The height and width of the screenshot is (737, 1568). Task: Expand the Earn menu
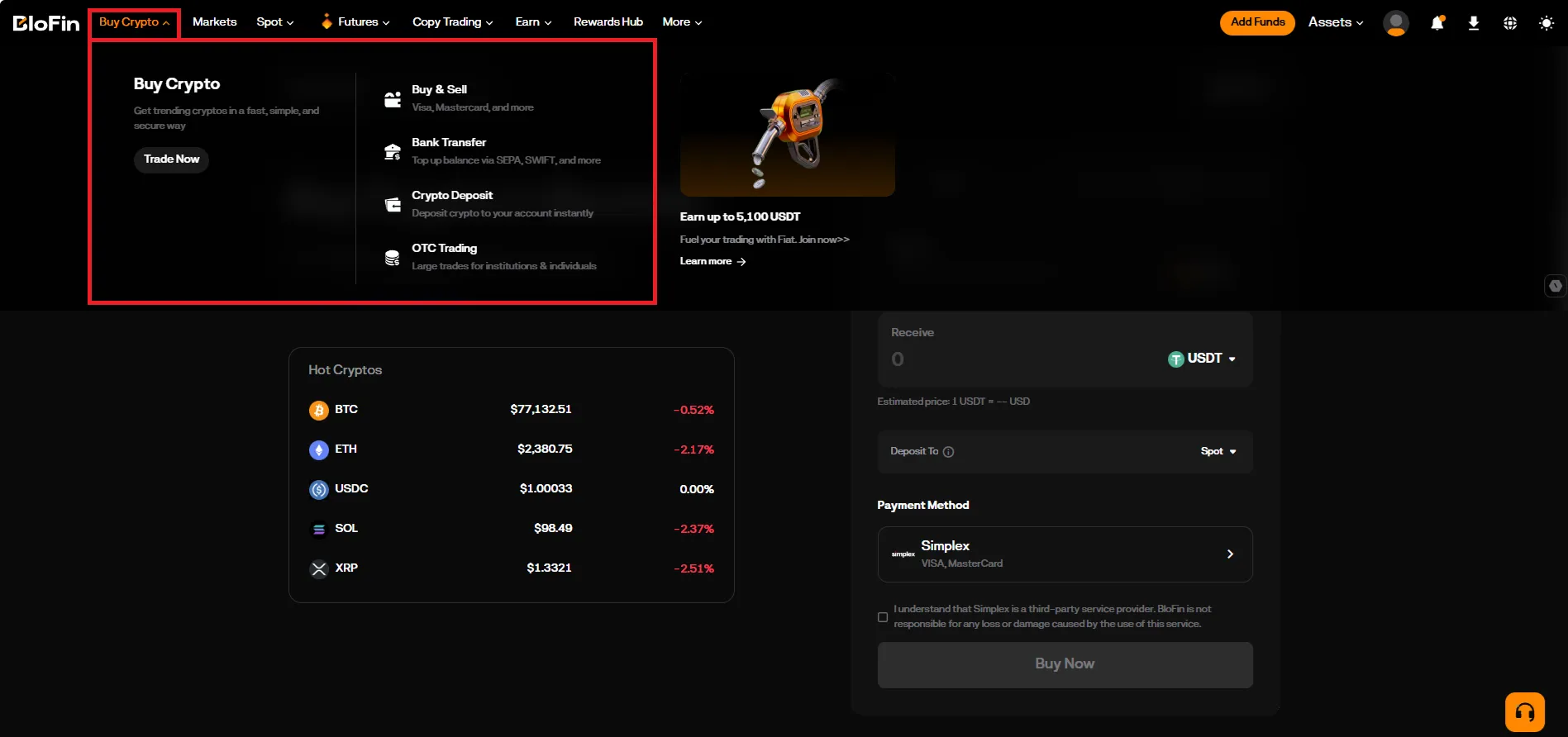(x=534, y=22)
